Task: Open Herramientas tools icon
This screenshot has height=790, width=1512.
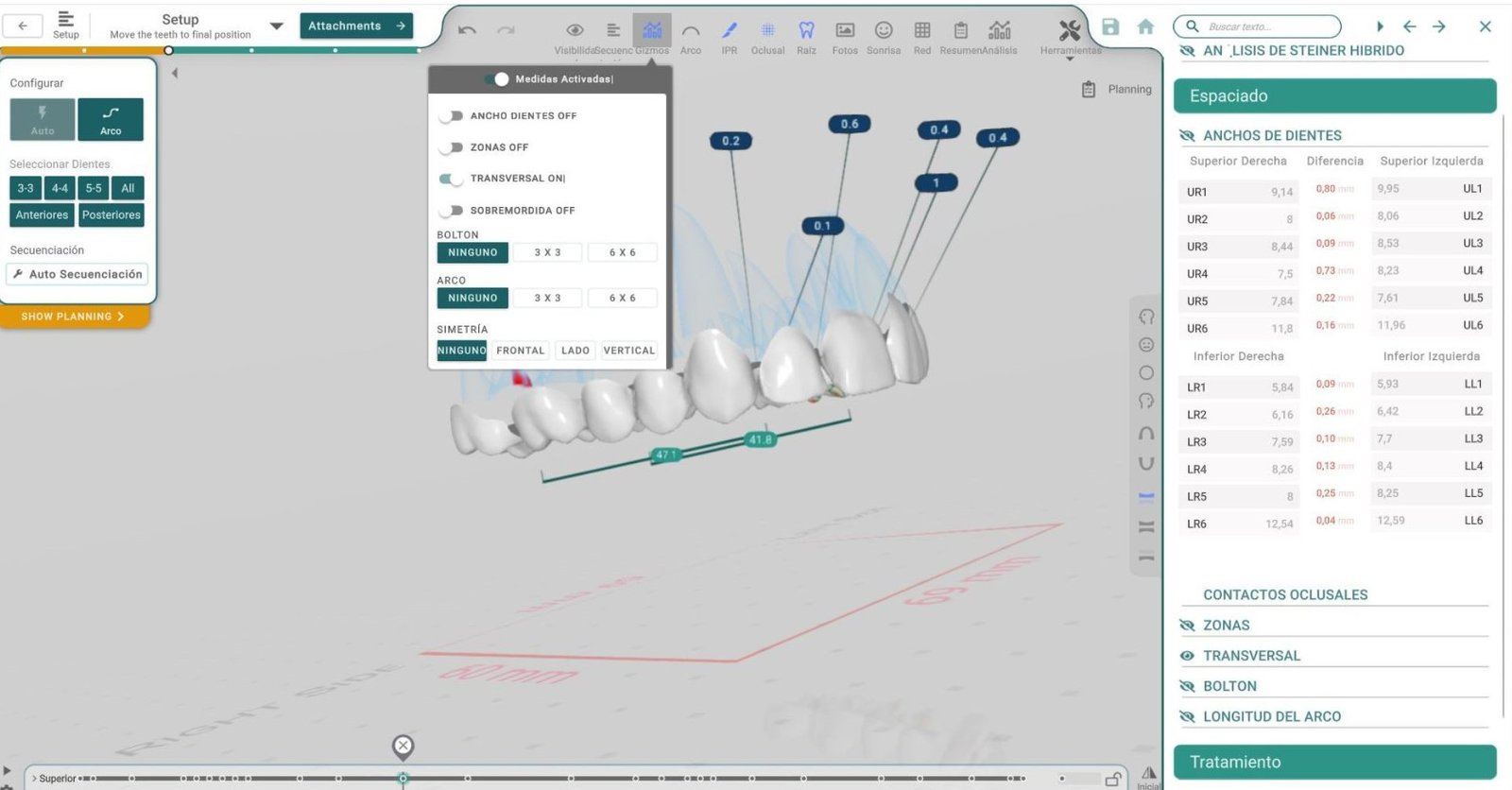Action: [x=1070, y=32]
